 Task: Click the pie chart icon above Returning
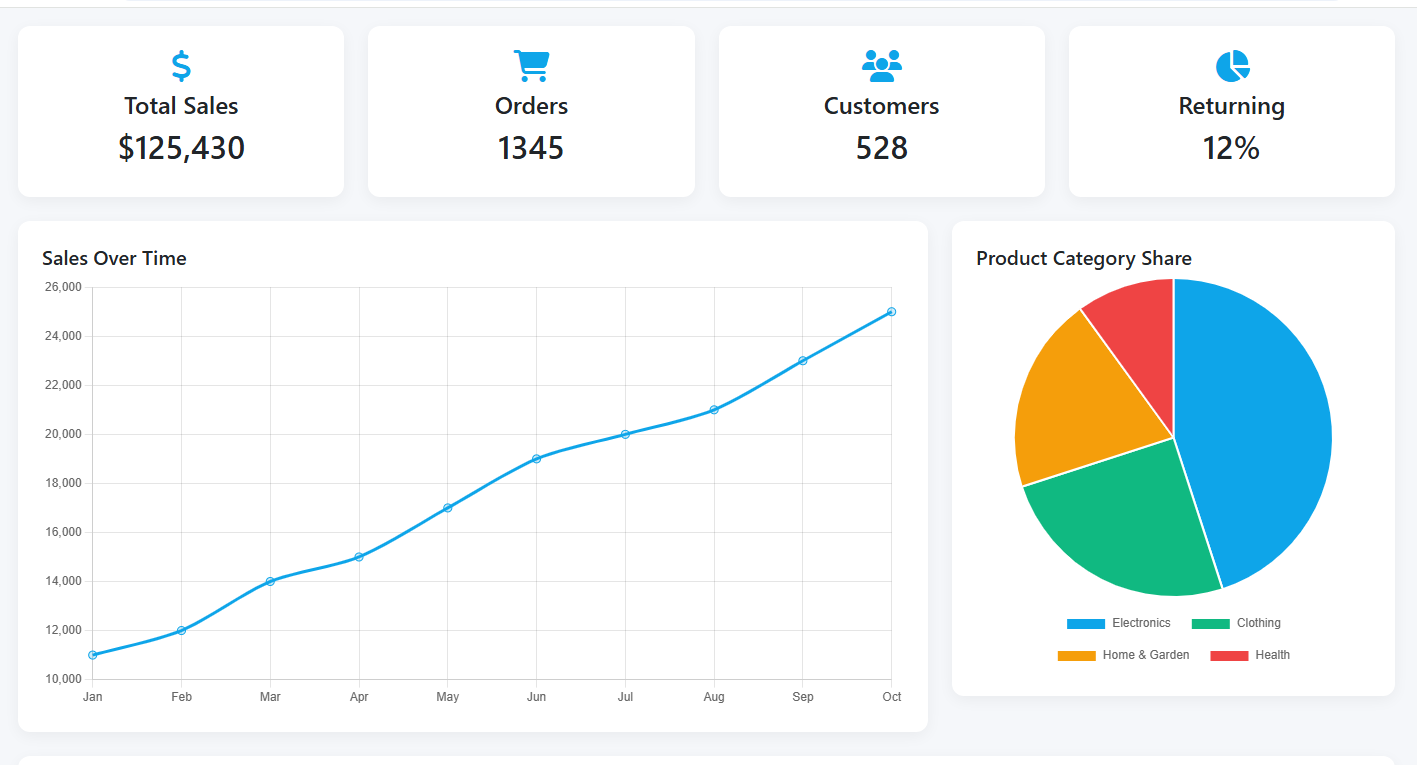[x=1232, y=66]
